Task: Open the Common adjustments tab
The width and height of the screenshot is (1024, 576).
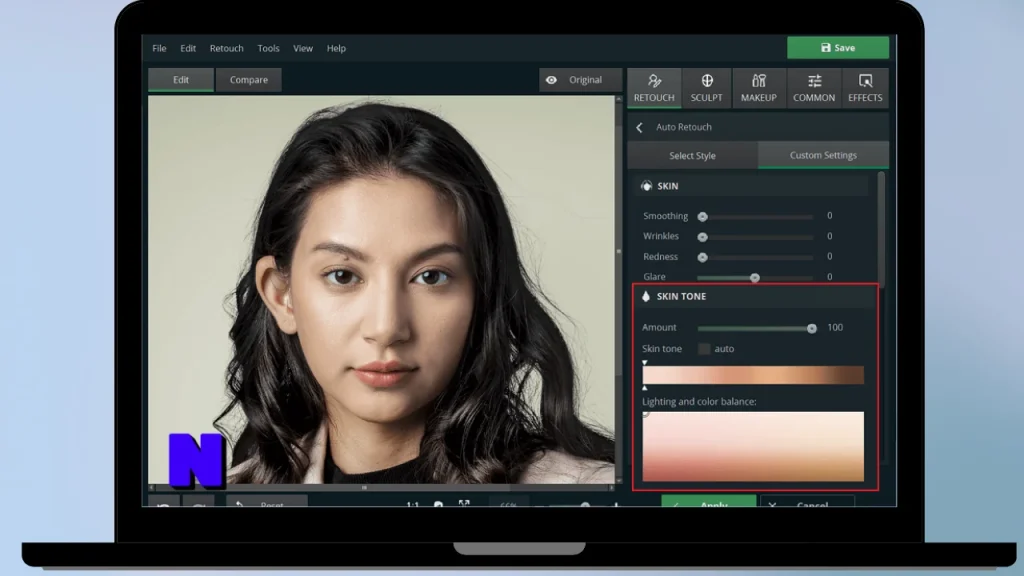Action: coord(814,88)
